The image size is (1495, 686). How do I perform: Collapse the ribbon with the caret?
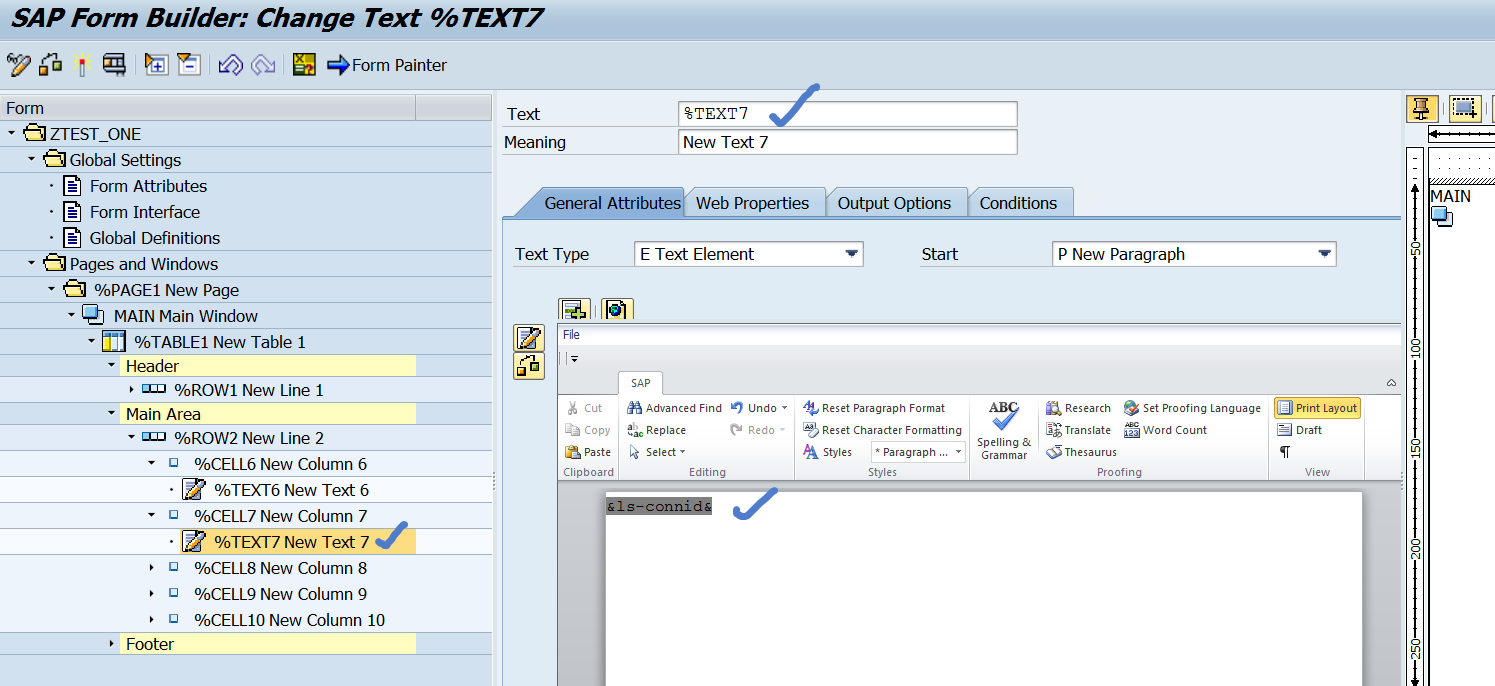(x=1391, y=383)
